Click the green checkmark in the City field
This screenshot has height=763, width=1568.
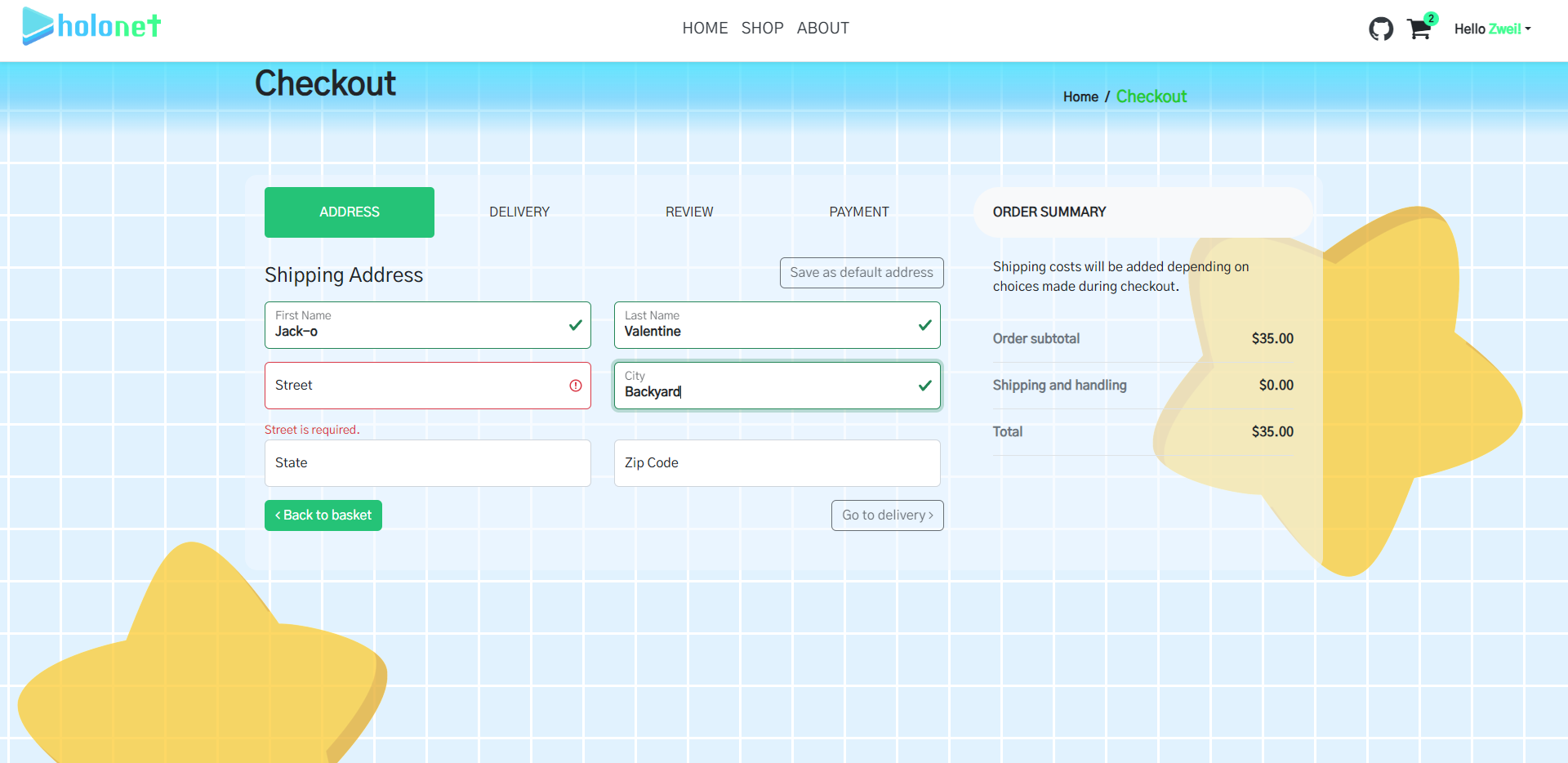pos(924,386)
